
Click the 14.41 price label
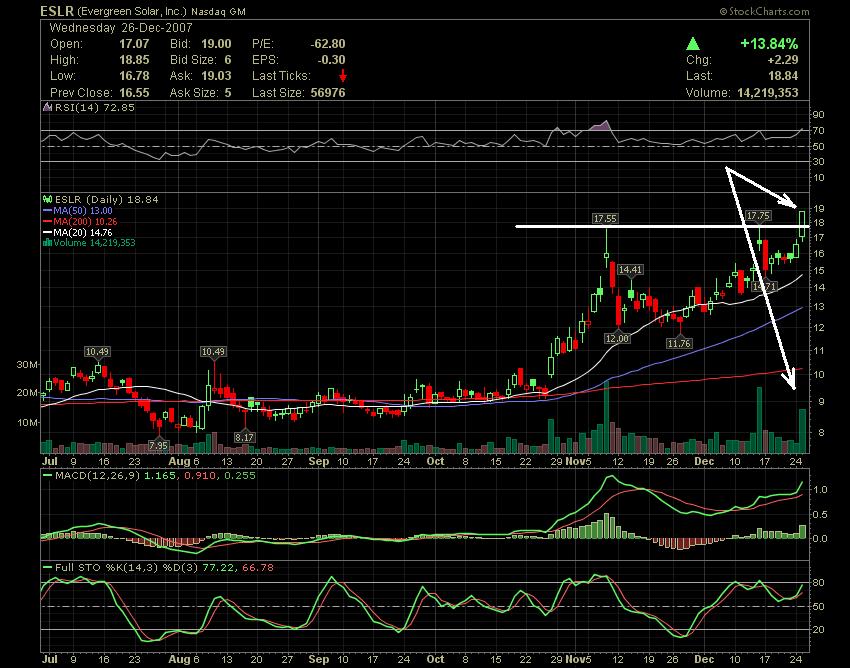pos(630,269)
